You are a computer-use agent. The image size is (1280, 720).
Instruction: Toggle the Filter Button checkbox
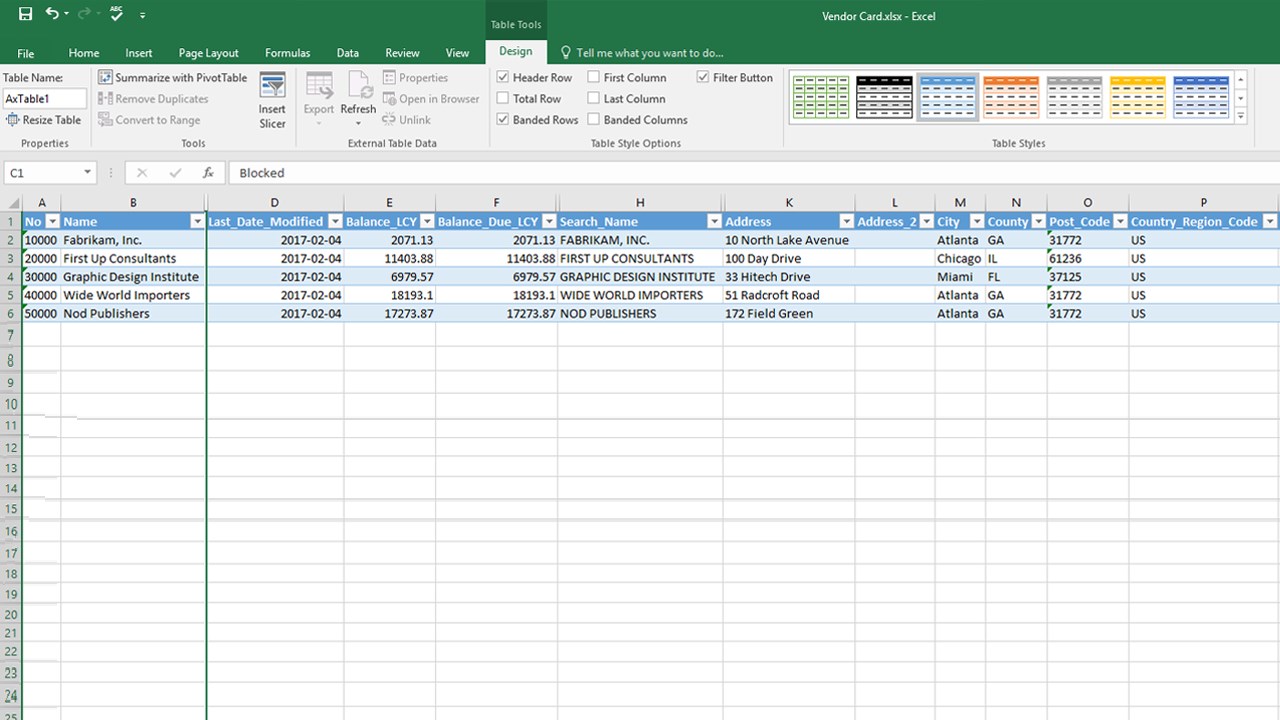coord(703,77)
